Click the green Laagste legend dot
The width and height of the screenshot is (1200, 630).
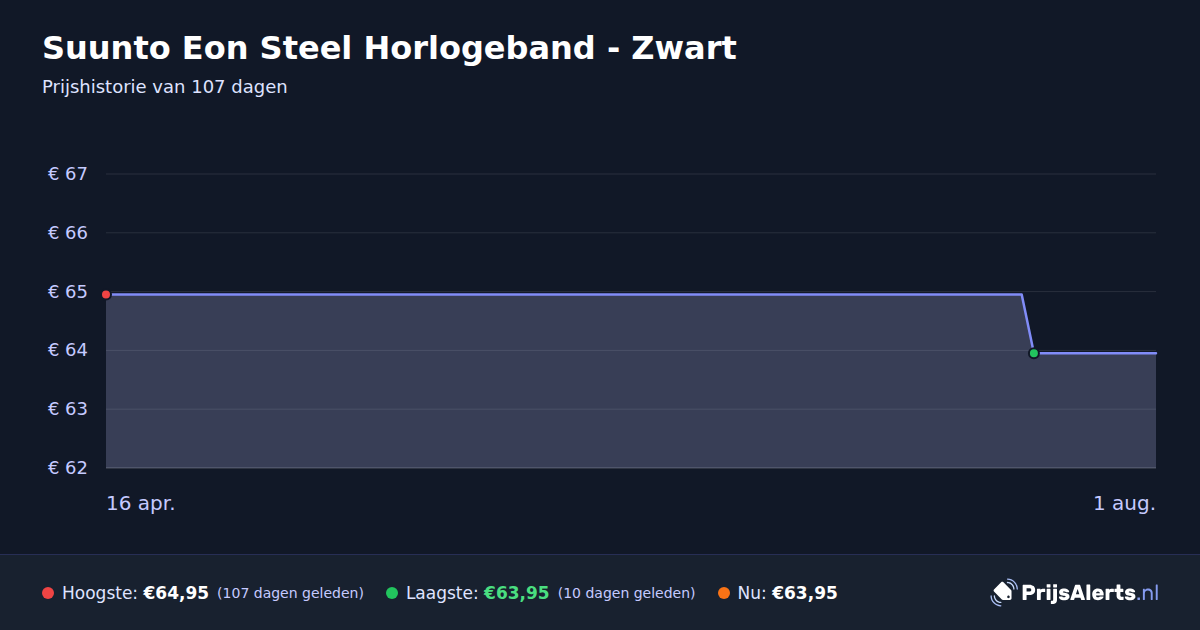coord(392,593)
